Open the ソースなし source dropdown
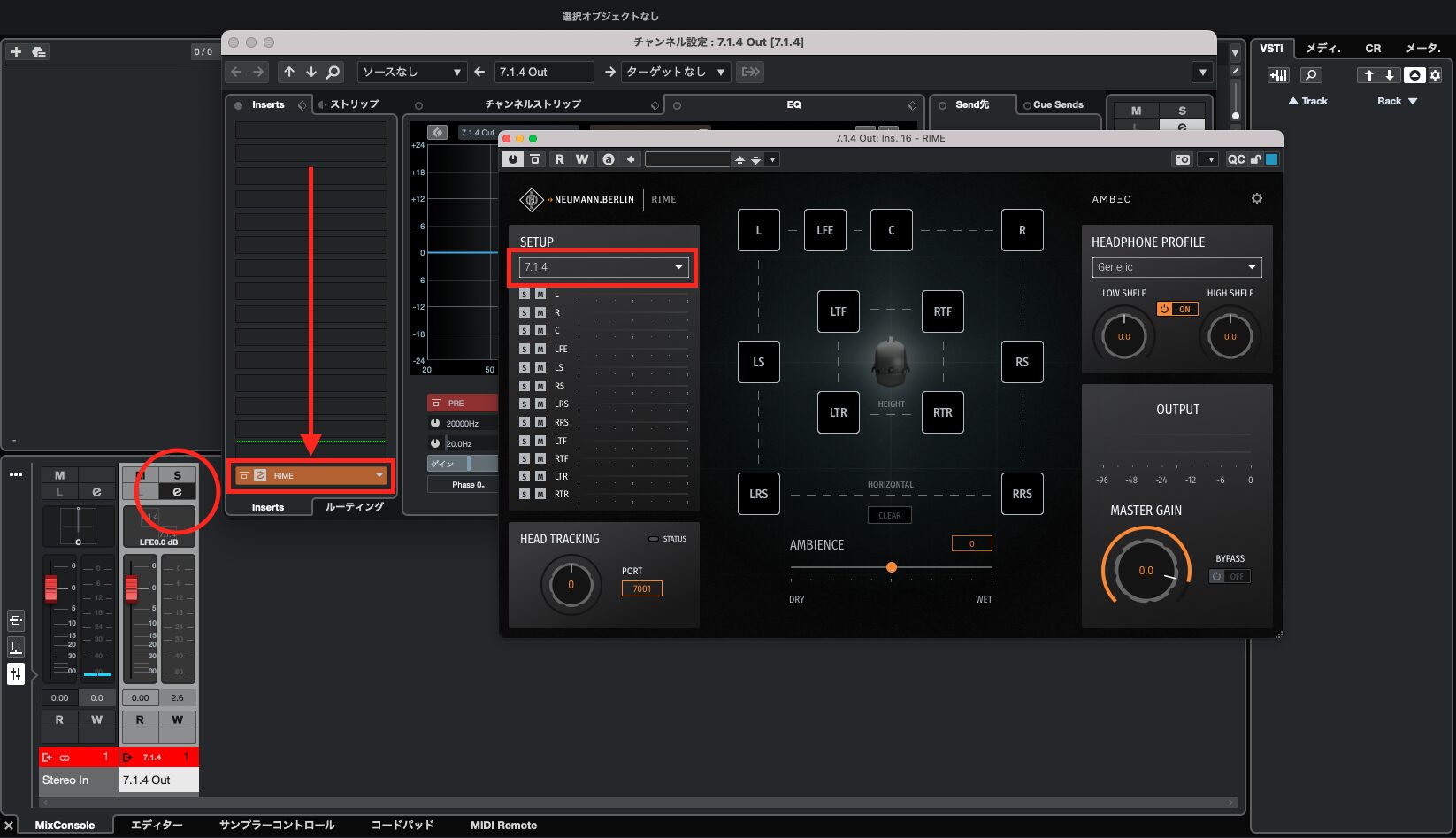This screenshot has width=1456, height=838. tap(411, 72)
